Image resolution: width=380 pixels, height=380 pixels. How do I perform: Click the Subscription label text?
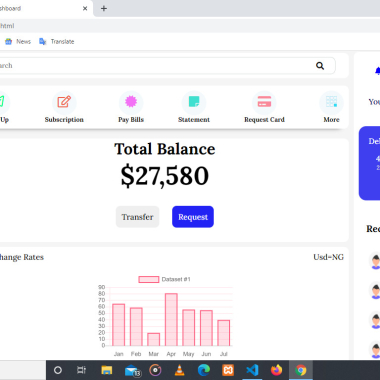[x=64, y=120]
